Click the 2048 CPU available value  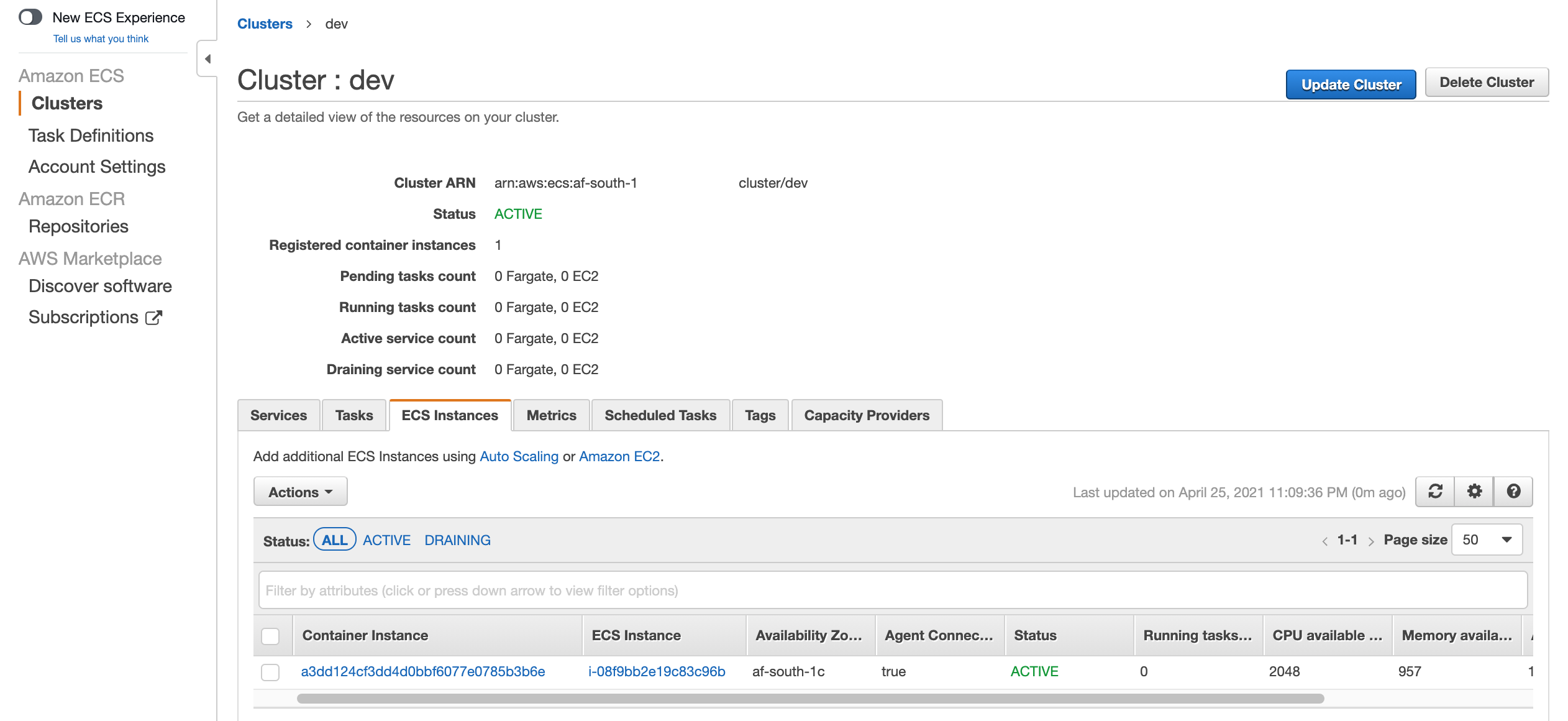click(x=1284, y=671)
